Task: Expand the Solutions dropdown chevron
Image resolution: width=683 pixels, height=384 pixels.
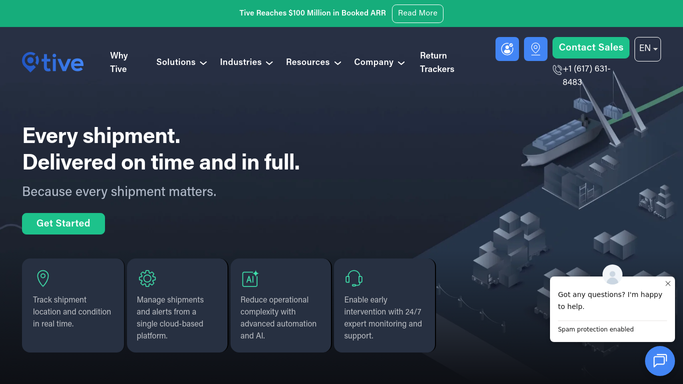Action: 203,63
